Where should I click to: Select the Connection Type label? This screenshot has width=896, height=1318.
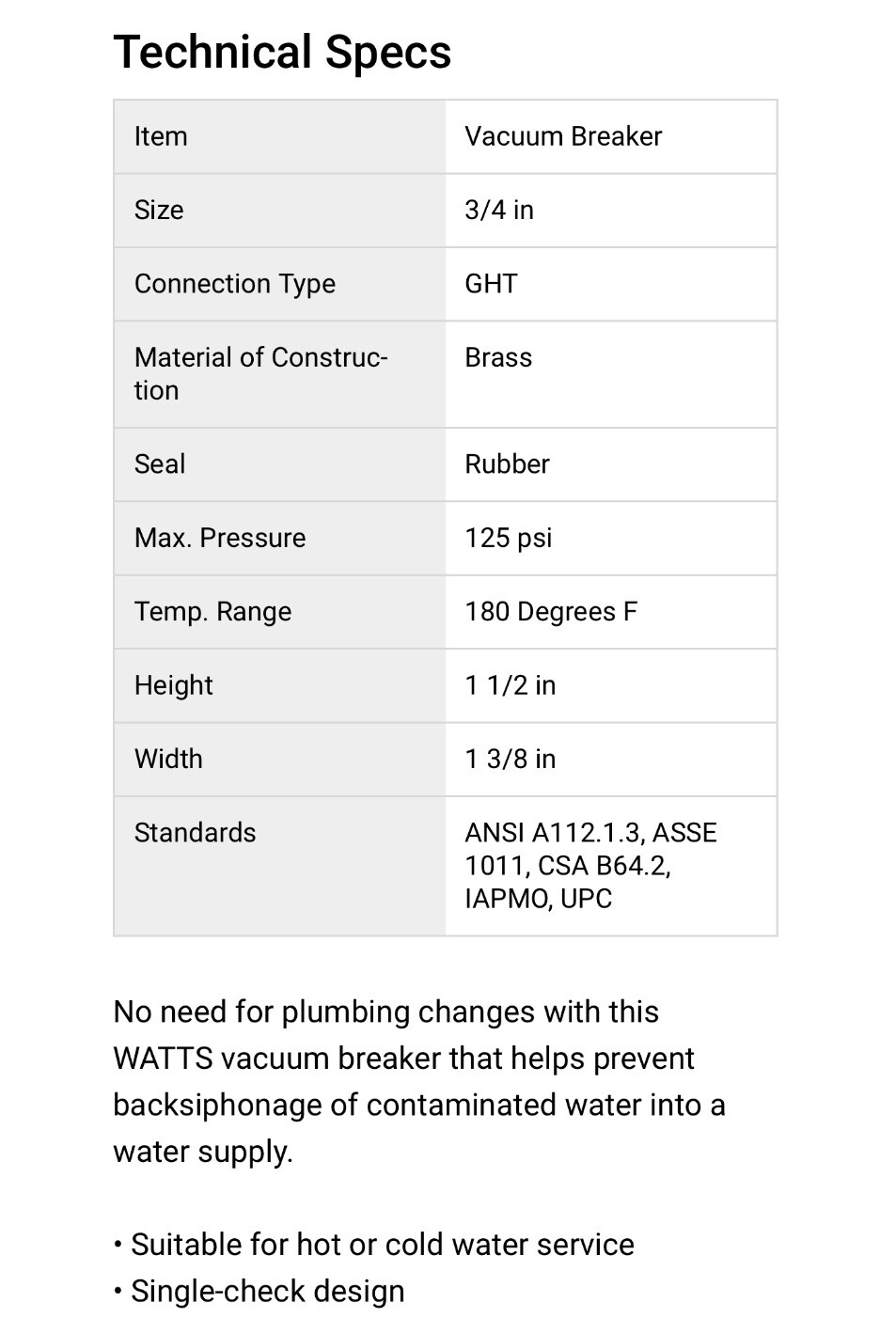[235, 284]
